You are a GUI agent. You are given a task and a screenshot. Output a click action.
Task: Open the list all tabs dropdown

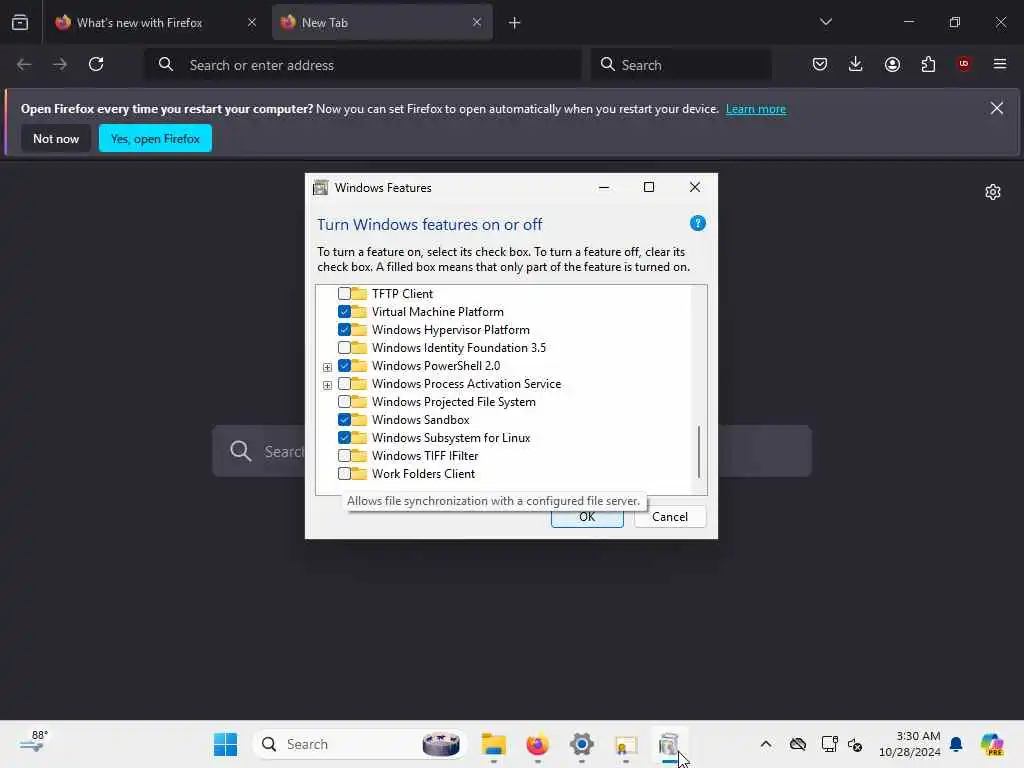tap(825, 22)
